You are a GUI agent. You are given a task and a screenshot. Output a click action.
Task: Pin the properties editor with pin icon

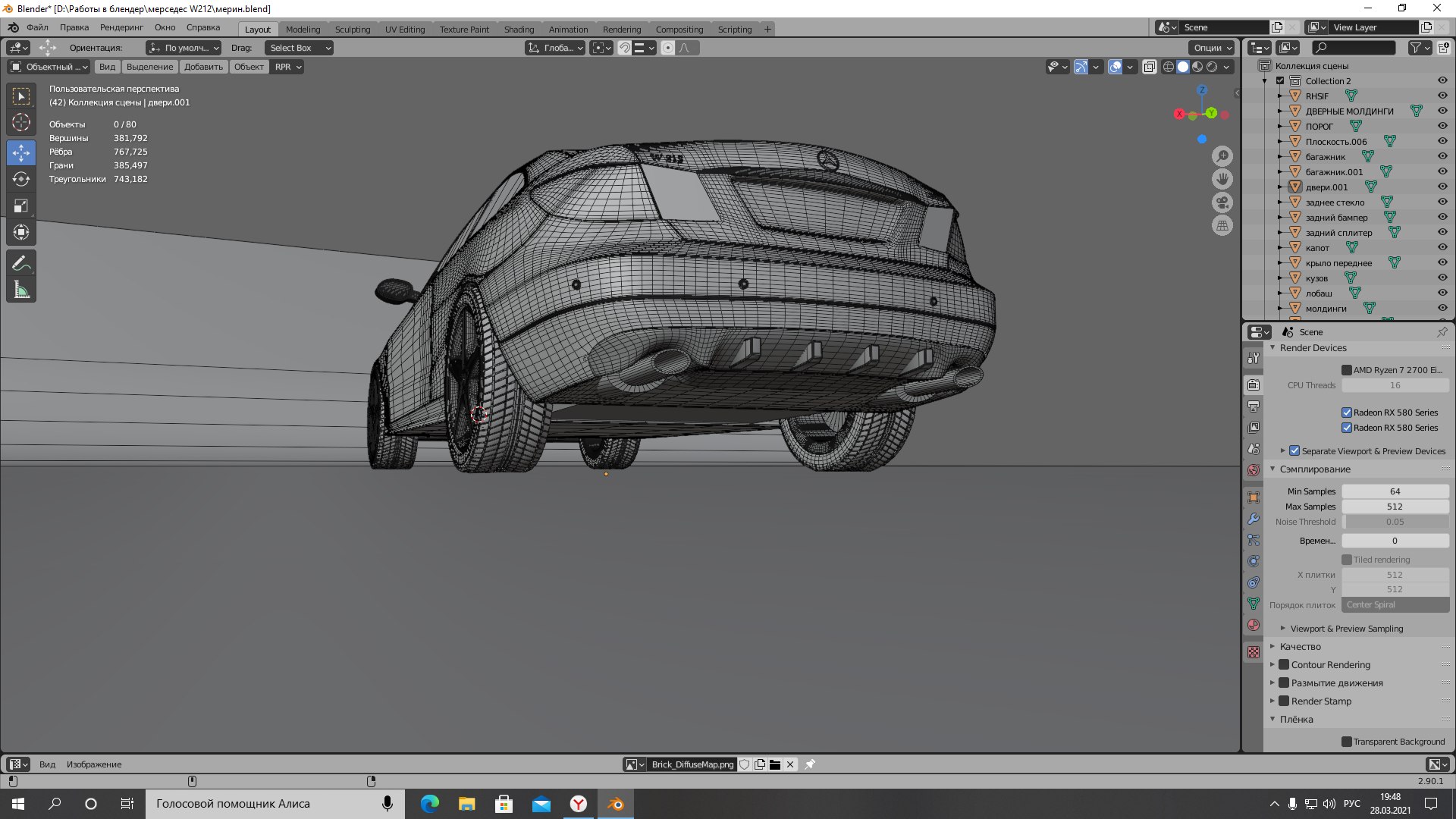point(1442,332)
